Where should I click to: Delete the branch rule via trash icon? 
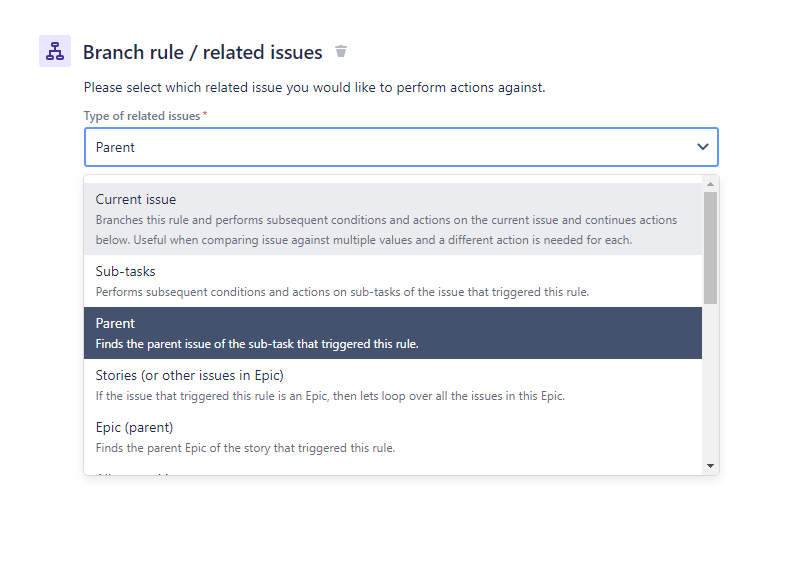point(341,51)
